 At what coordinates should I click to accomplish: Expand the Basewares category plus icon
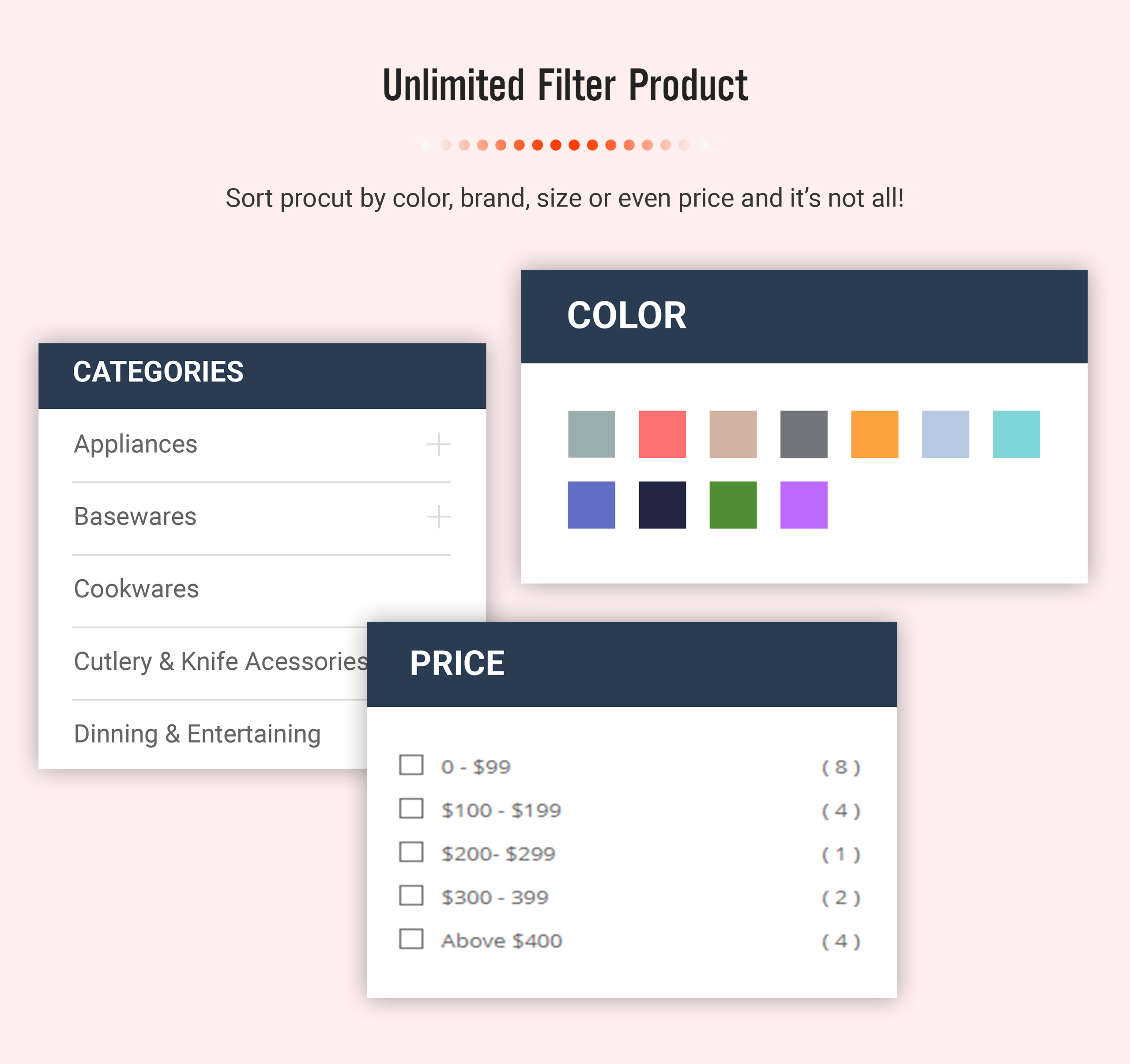pos(439,517)
